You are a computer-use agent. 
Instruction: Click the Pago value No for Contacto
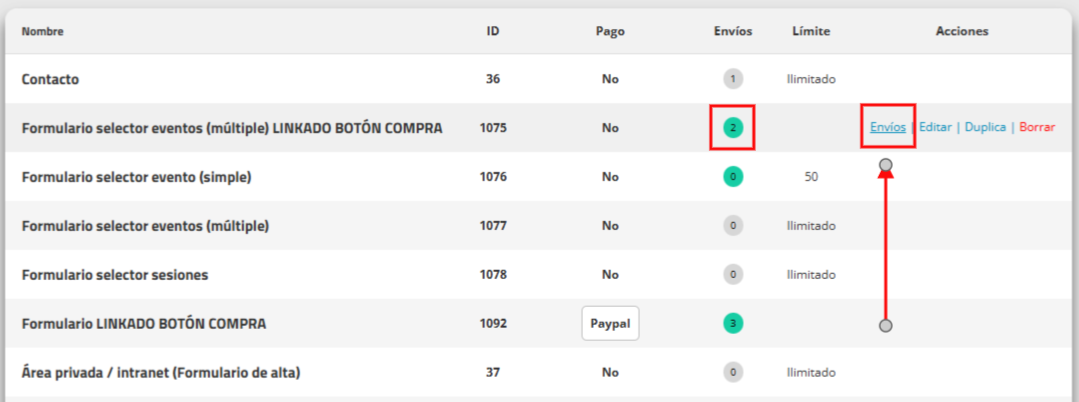click(x=610, y=79)
